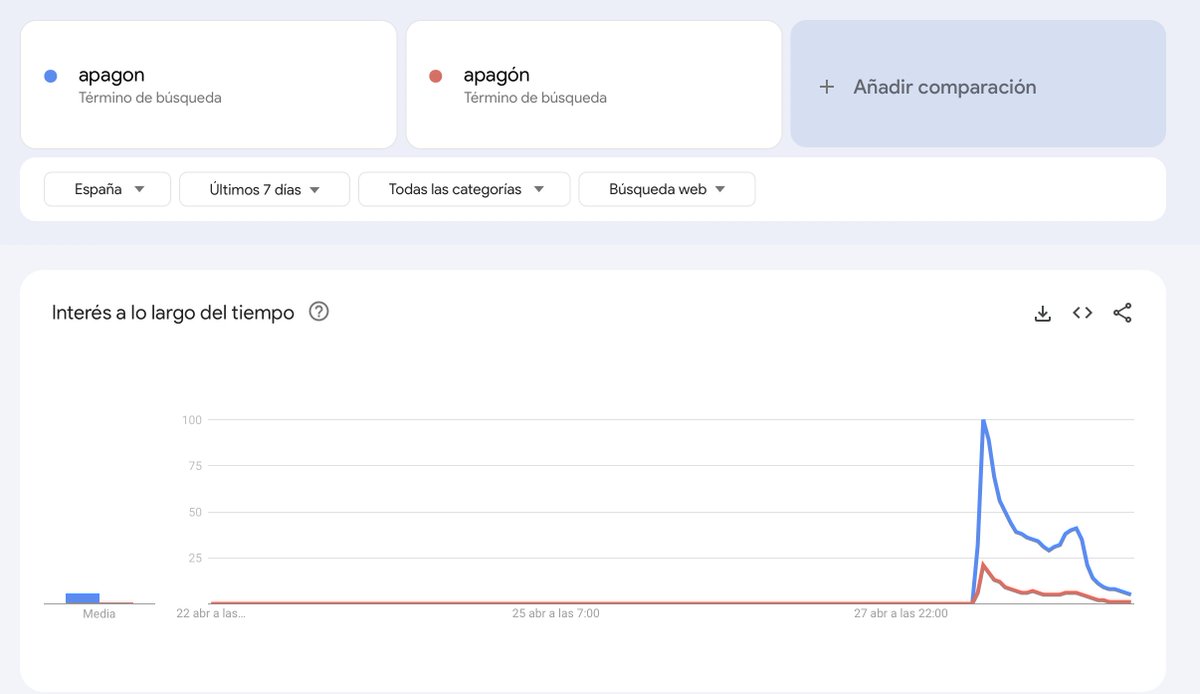The image size is (1200, 694).
Task: Click the '25 abr a las 7:00' axis label
Action: [555, 613]
